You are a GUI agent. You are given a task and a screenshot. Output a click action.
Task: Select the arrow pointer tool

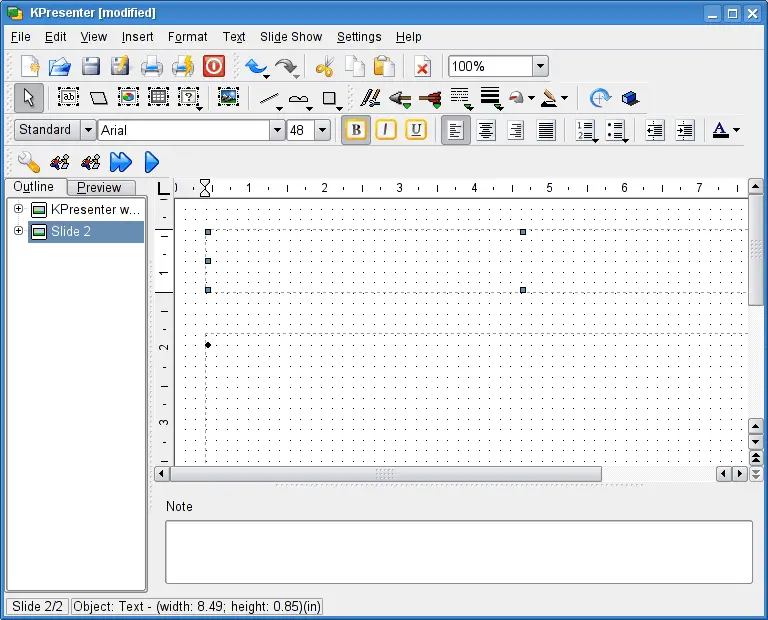pyautogui.click(x=28, y=98)
